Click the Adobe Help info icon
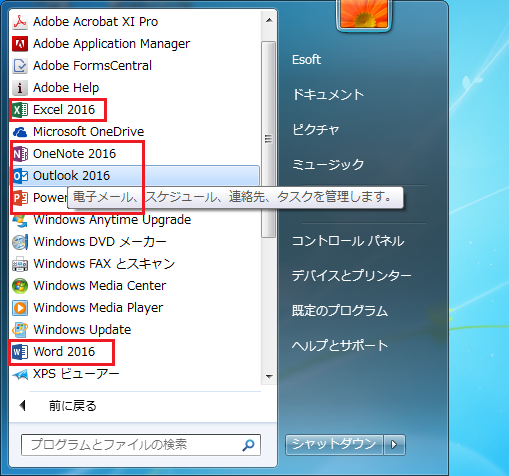509x476 pixels. 20,88
